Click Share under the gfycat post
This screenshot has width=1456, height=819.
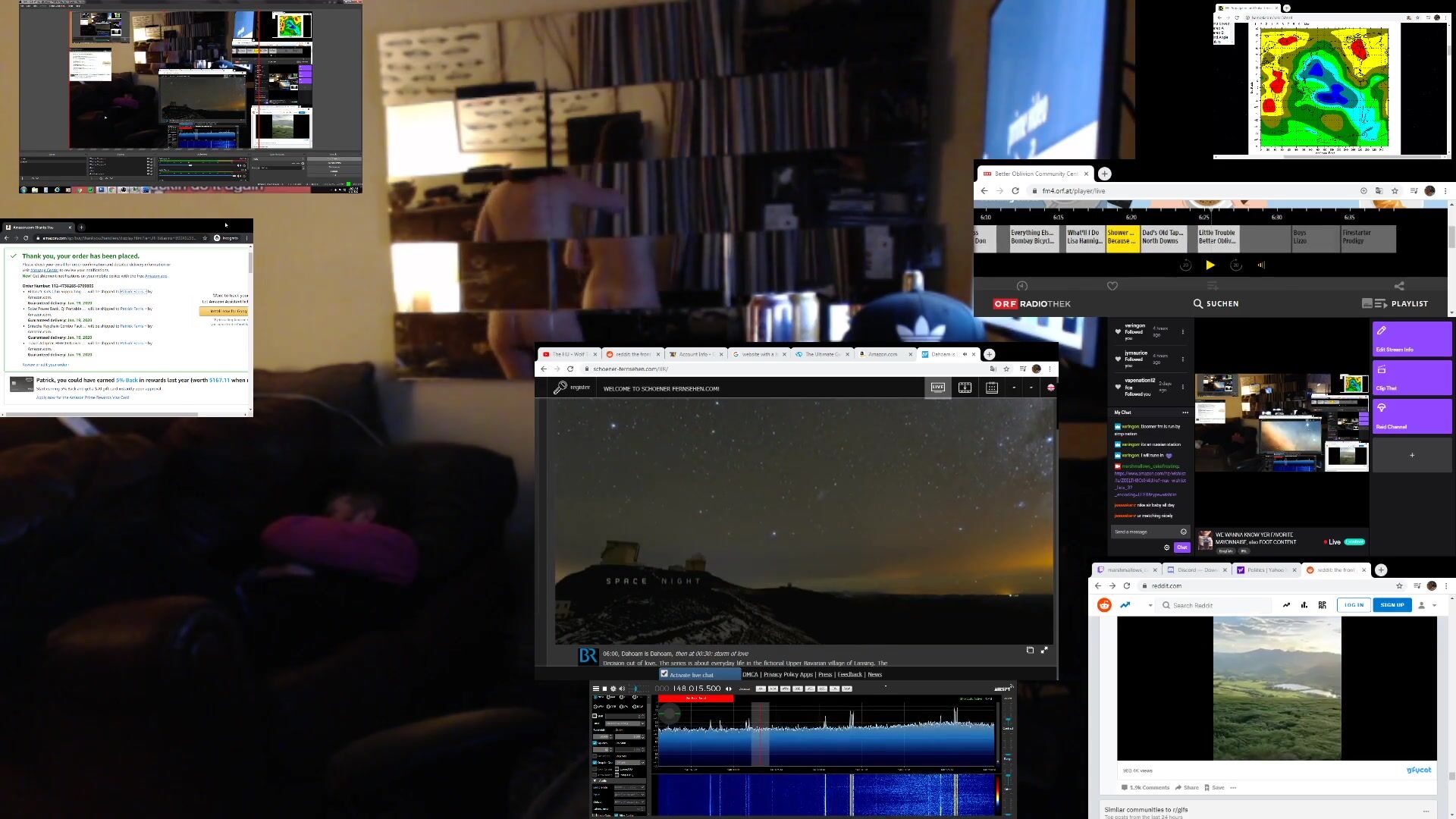1188,788
